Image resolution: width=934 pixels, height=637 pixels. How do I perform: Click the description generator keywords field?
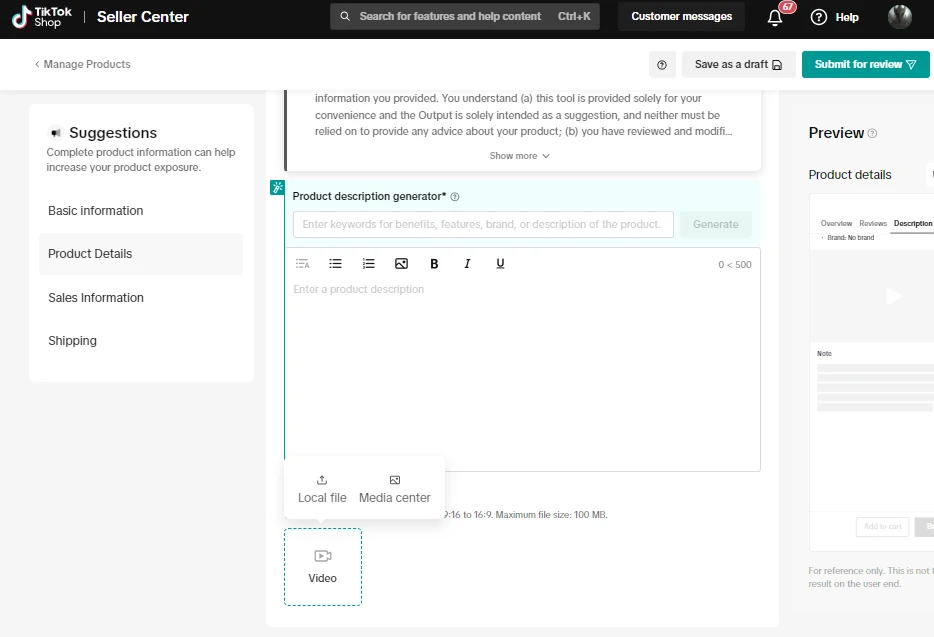click(x=482, y=224)
